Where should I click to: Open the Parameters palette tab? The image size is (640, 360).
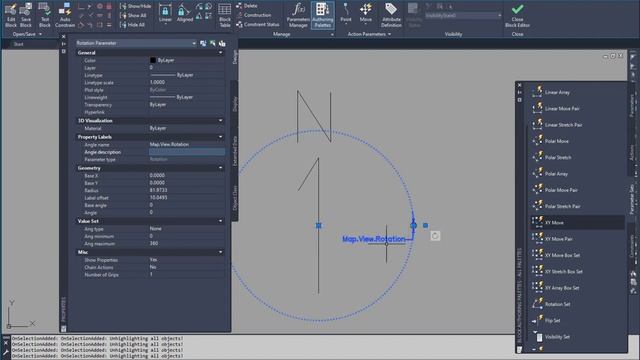(632, 105)
